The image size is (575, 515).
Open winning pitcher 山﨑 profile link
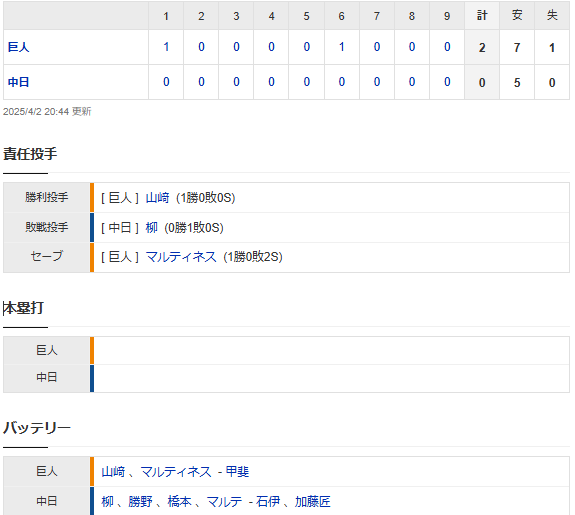[x=158, y=198]
